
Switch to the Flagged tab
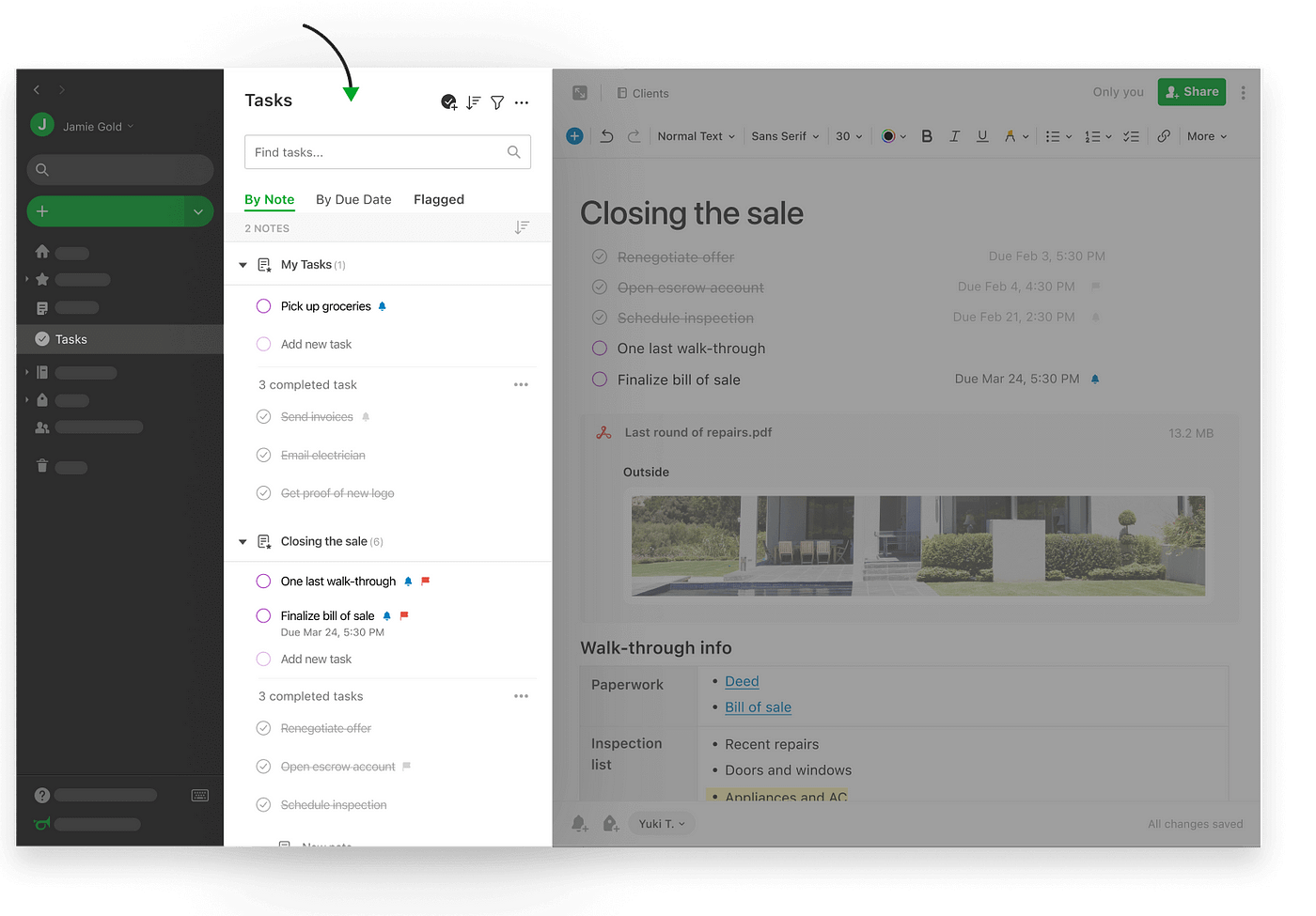[x=439, y=199]
